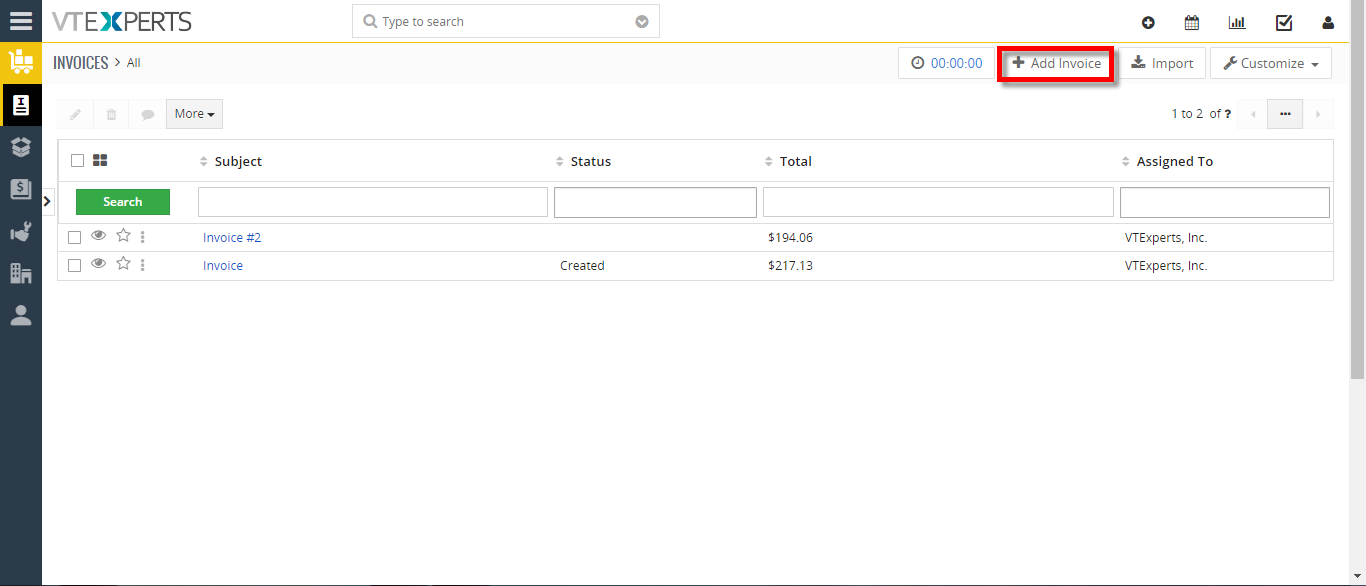
Task: Tick the checkbox for Invoice #2
Action: click(74, 238)
